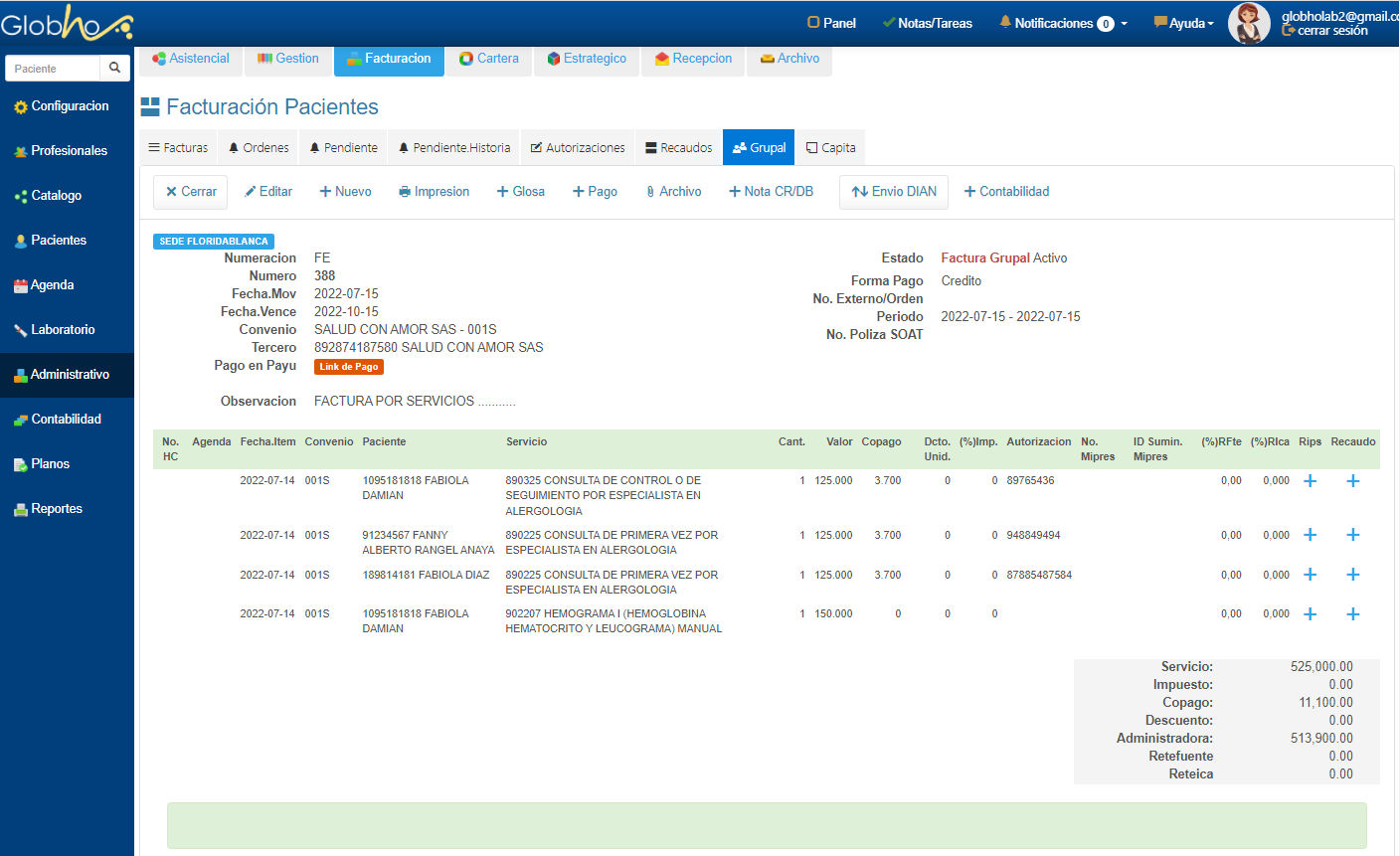Open Agenda from the sidebar
The image size is (1400, 856).
coord(52,285)
